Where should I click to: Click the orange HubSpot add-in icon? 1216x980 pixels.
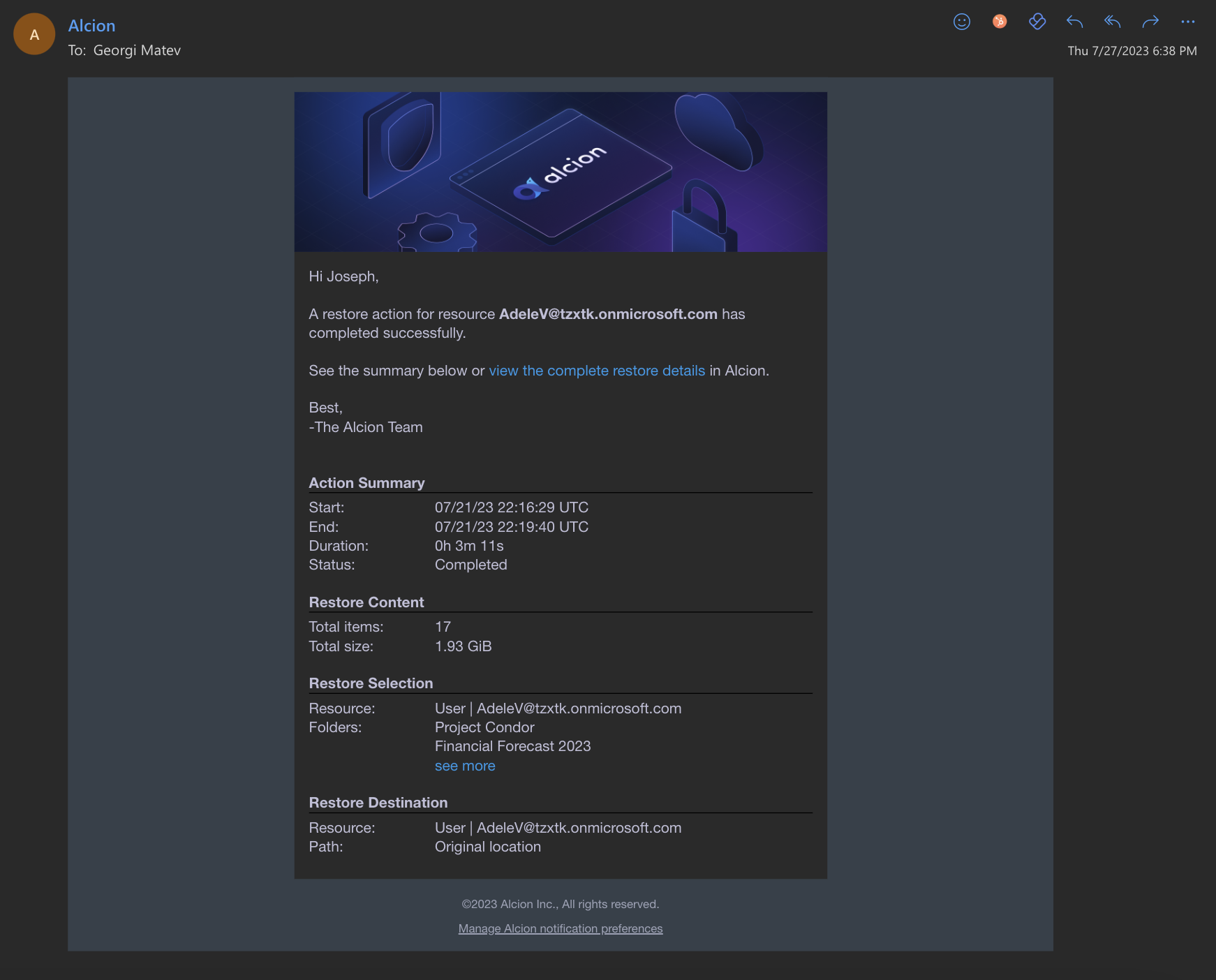point(1000,22)
